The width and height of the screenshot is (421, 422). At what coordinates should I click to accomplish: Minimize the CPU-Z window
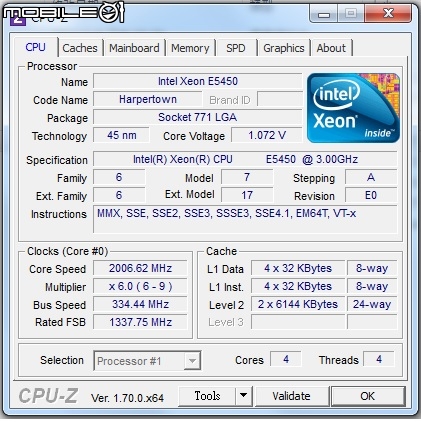tap(324, 14)
